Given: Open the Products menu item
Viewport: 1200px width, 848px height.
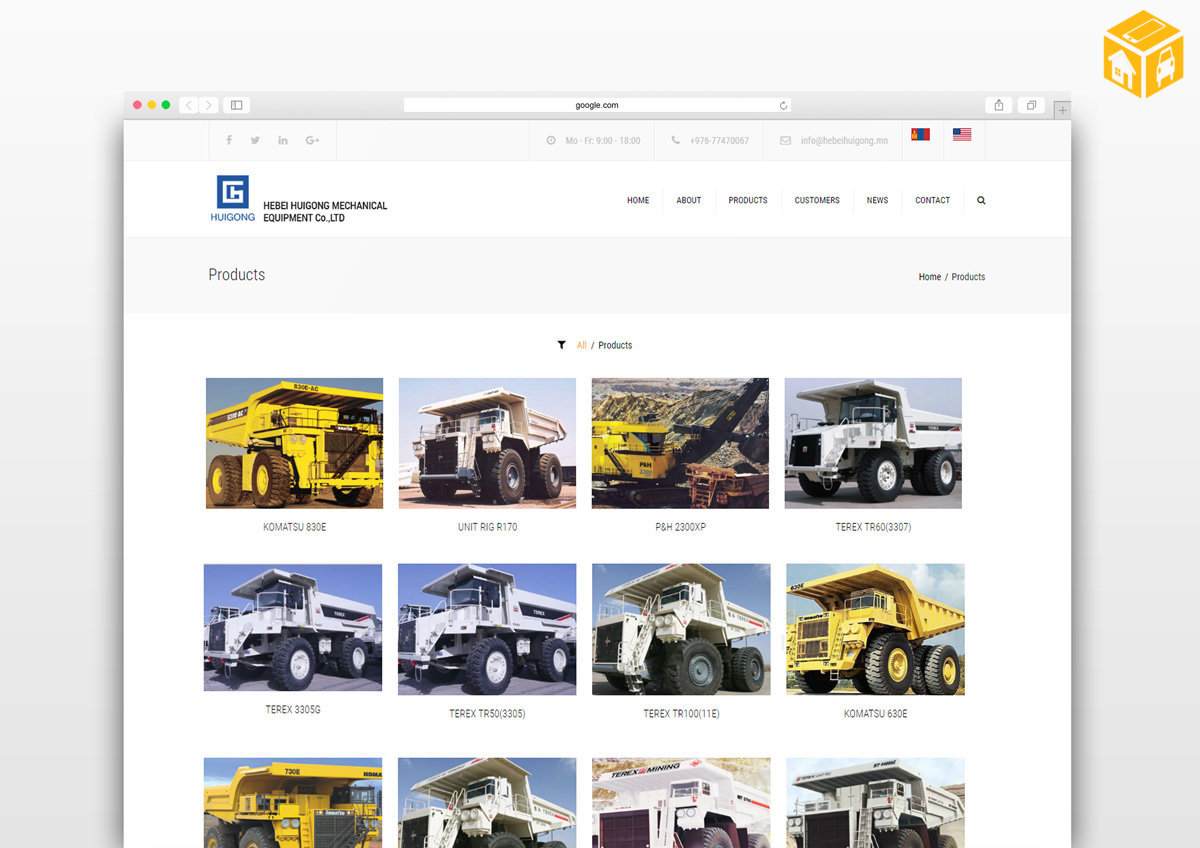Looking at the screenshot, I should pyautogui.click(x=748, y=200).
